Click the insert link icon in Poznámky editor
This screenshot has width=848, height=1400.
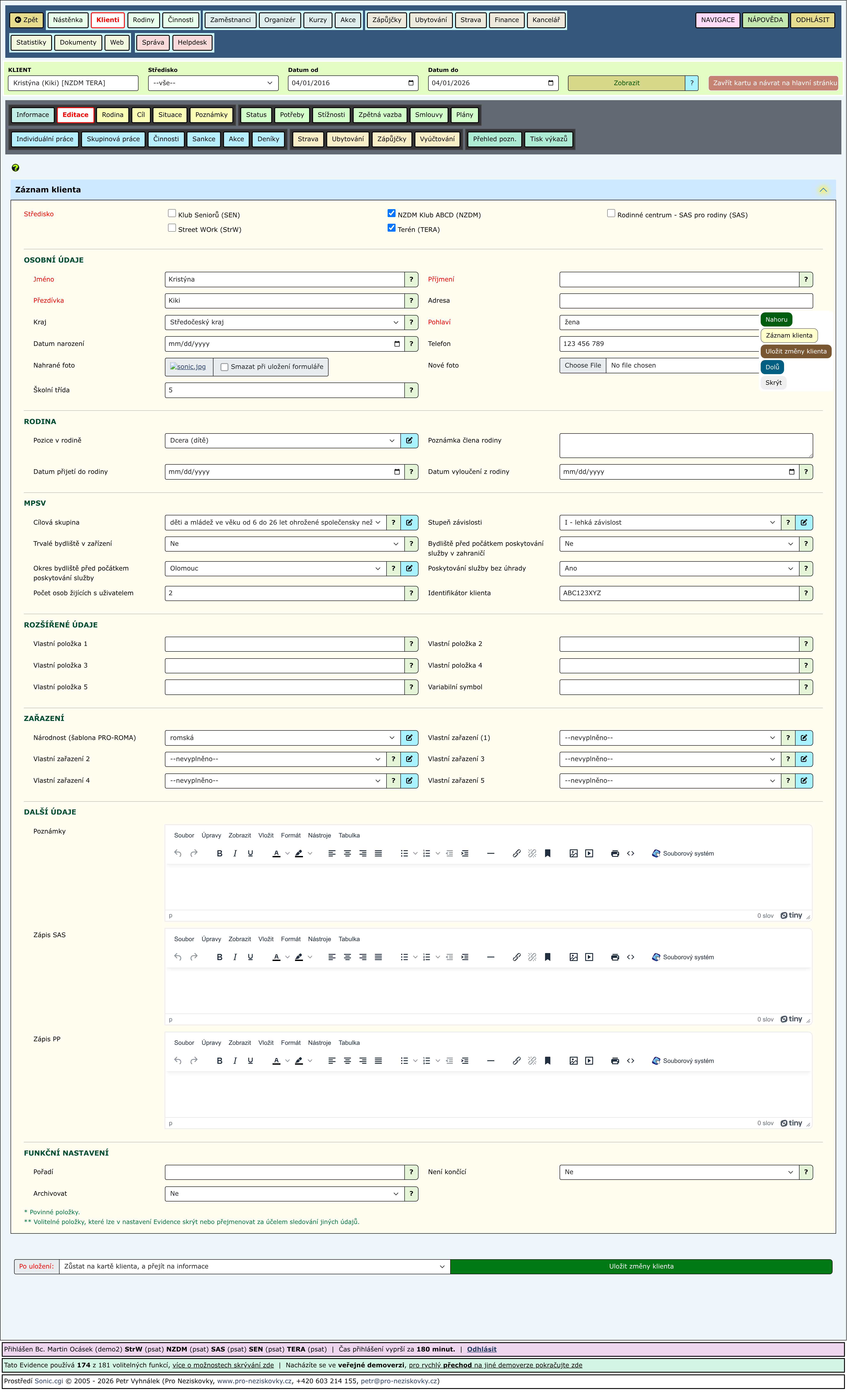[x=517, y=853]
